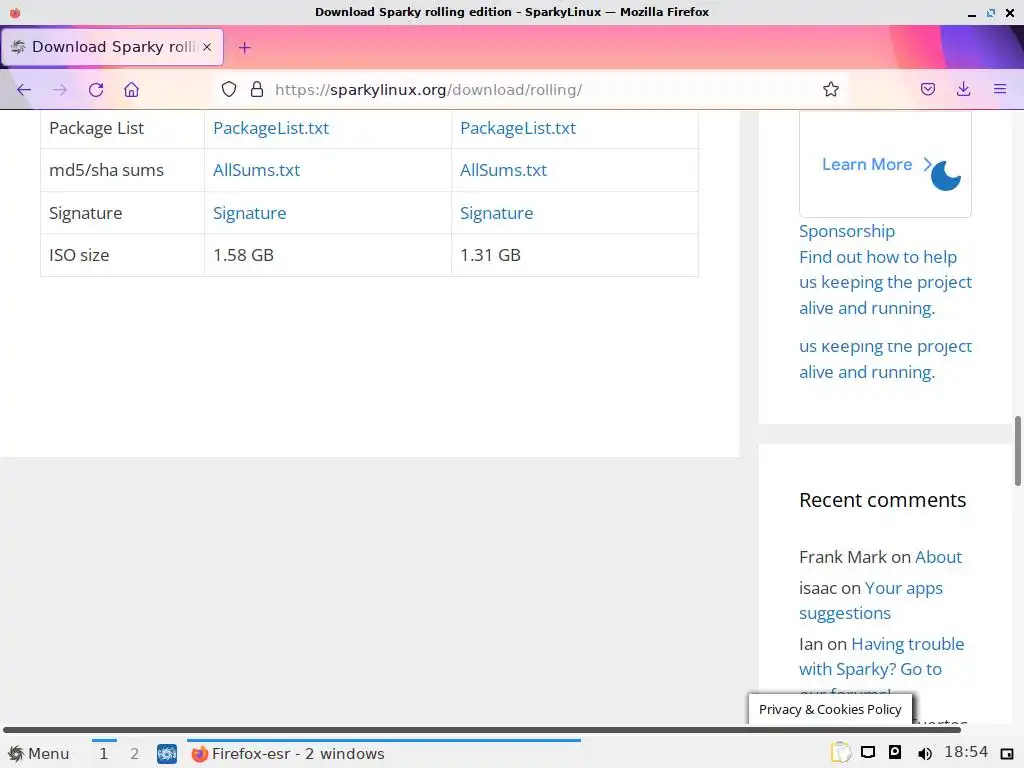Save page to Pocket
This screenshot has height=768, width=1024.
click(928, 89)
